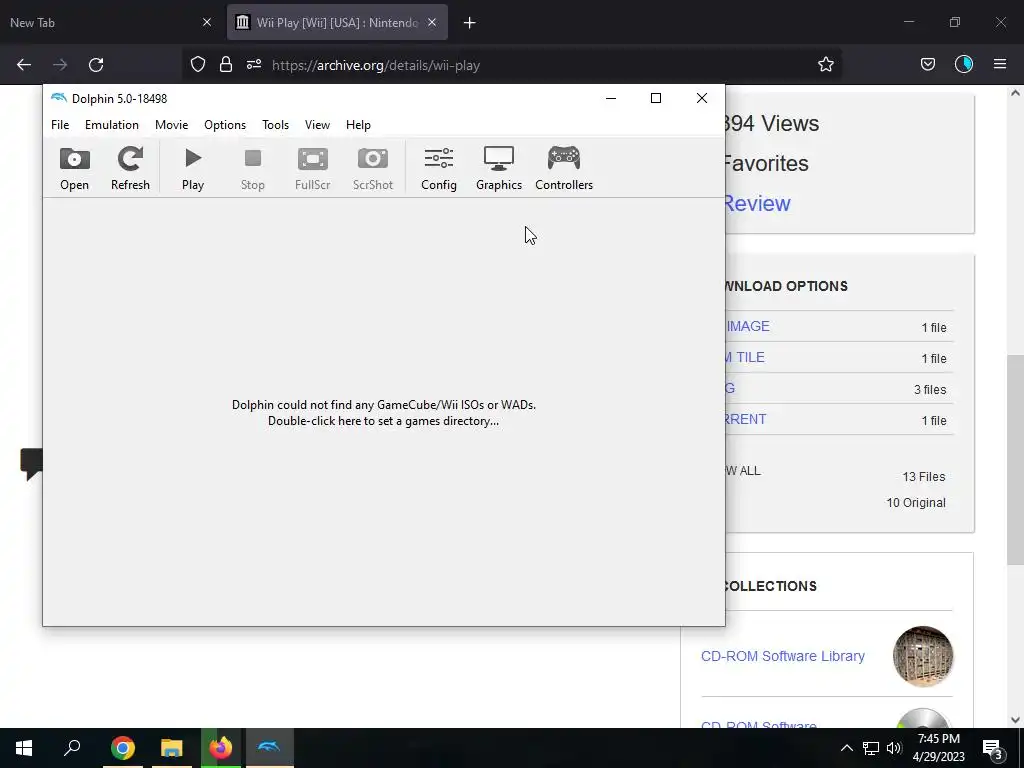Click the '13 Files' text
This screenshot has width=1024, height=768.
click(x=923, y=477)
